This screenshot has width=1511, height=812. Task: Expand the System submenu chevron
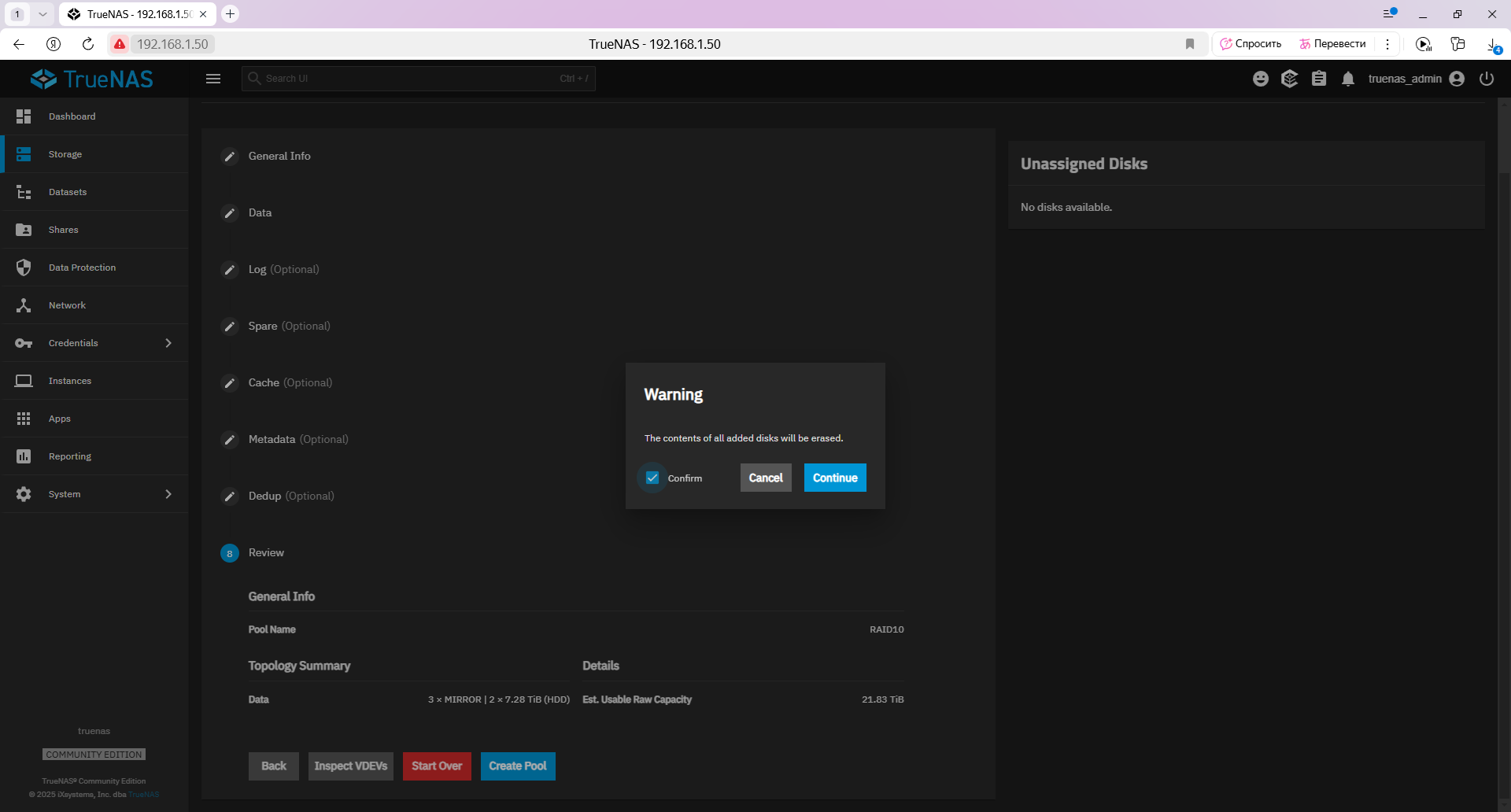click(168, 494)
